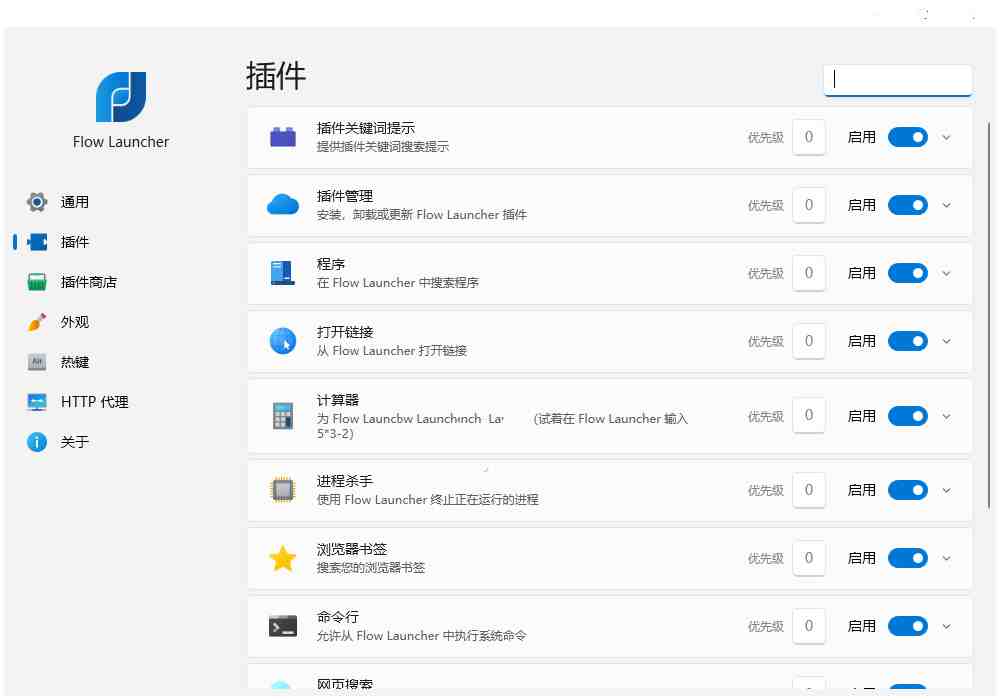Image resolution: width=1000 pixels, height=700 pixels.
Task: Click the 命令行 terminal icon
Action: [x=283, y=625]
